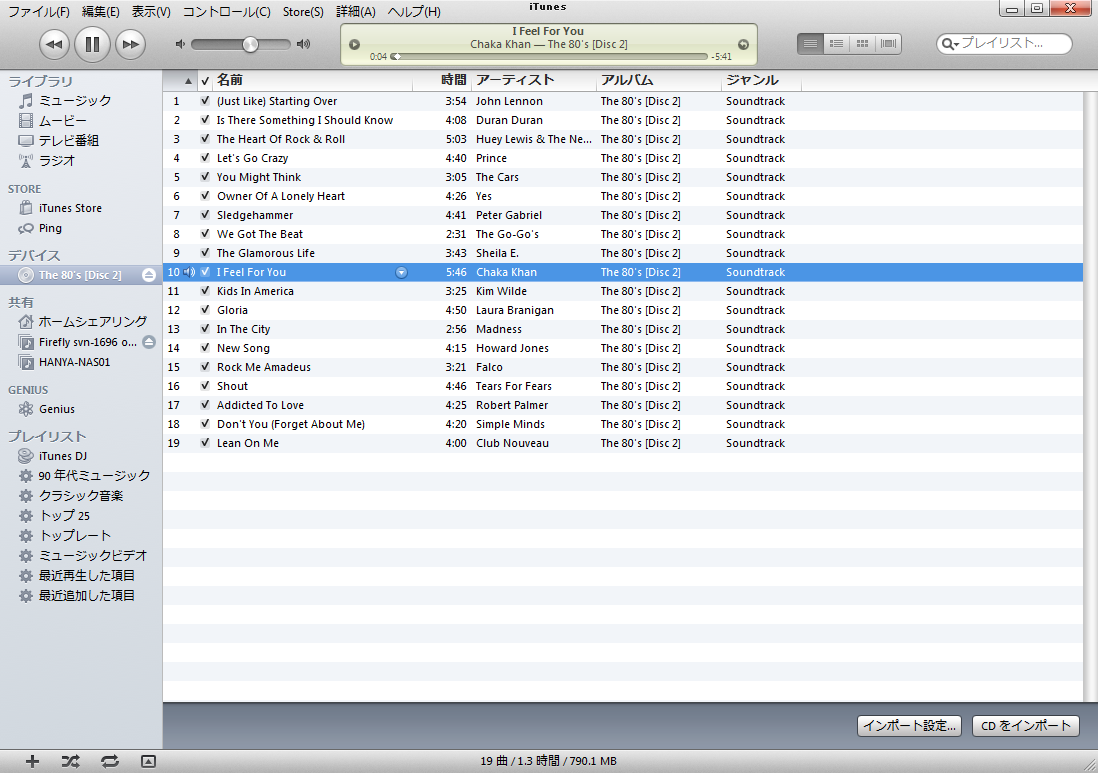Sort tracks by the 時間 column
The image size is (1098, 773).
pyautogui.click(x=442, y=81)
